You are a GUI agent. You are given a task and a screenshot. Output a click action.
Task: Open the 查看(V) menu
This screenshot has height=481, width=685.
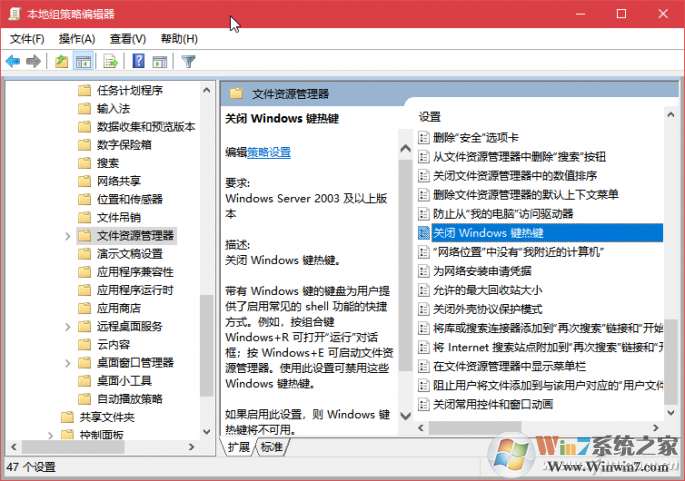128,39
